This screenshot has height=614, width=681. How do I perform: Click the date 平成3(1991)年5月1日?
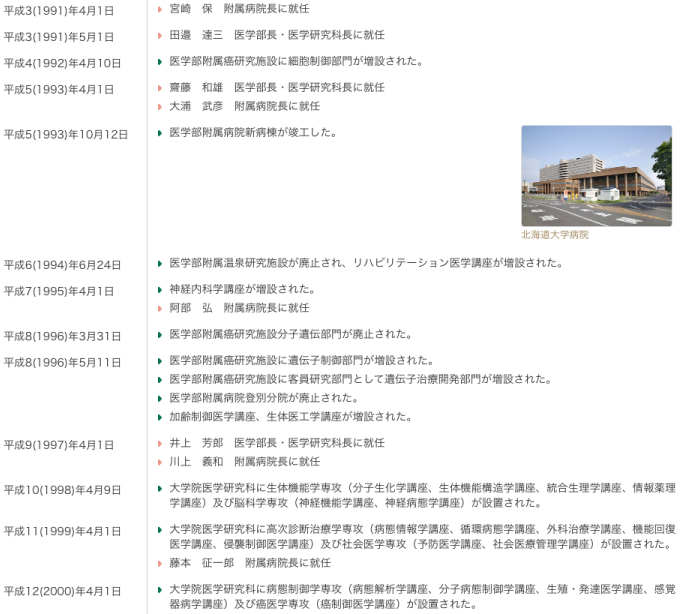point(59,37)
